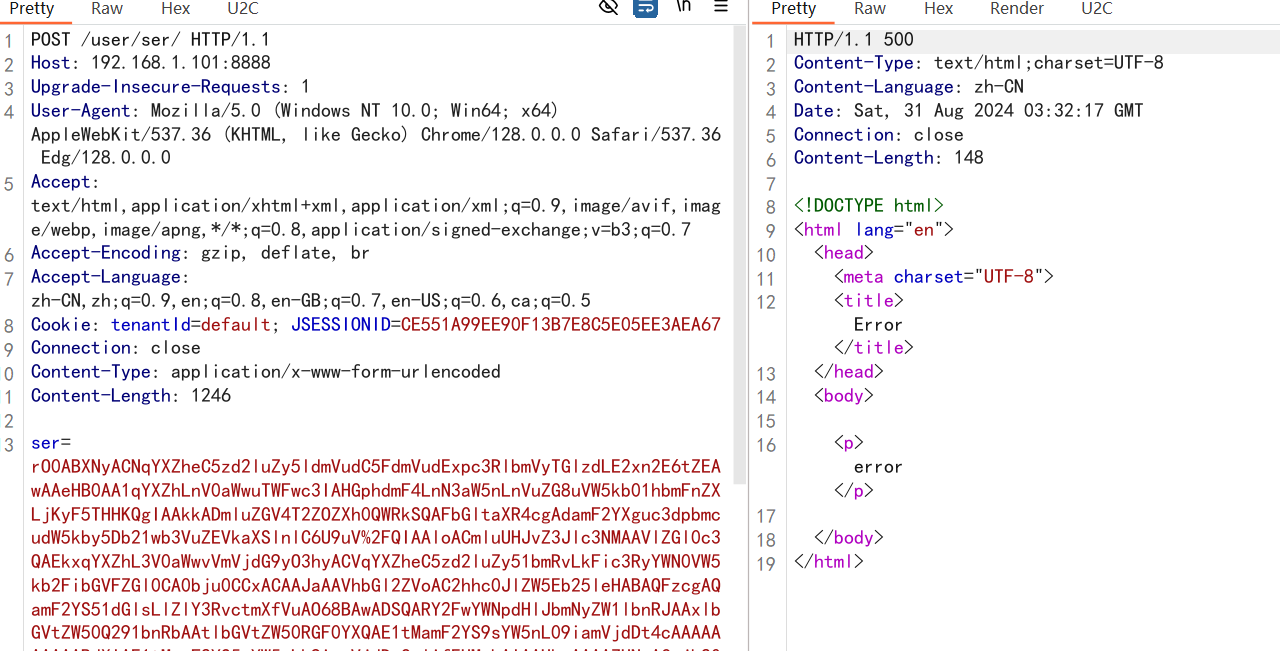The height and width of the screenshot is (651, 1280).
Task: Switch to request Hex tab
Action: click(175, 9)
